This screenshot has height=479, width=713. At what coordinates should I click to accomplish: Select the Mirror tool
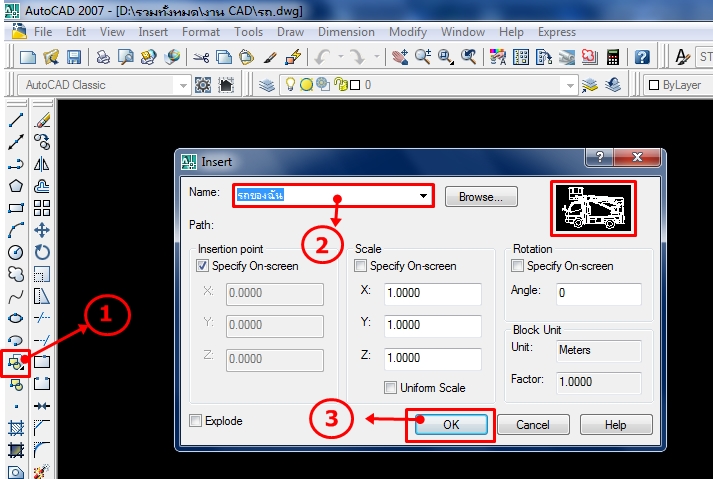(42, 164)
